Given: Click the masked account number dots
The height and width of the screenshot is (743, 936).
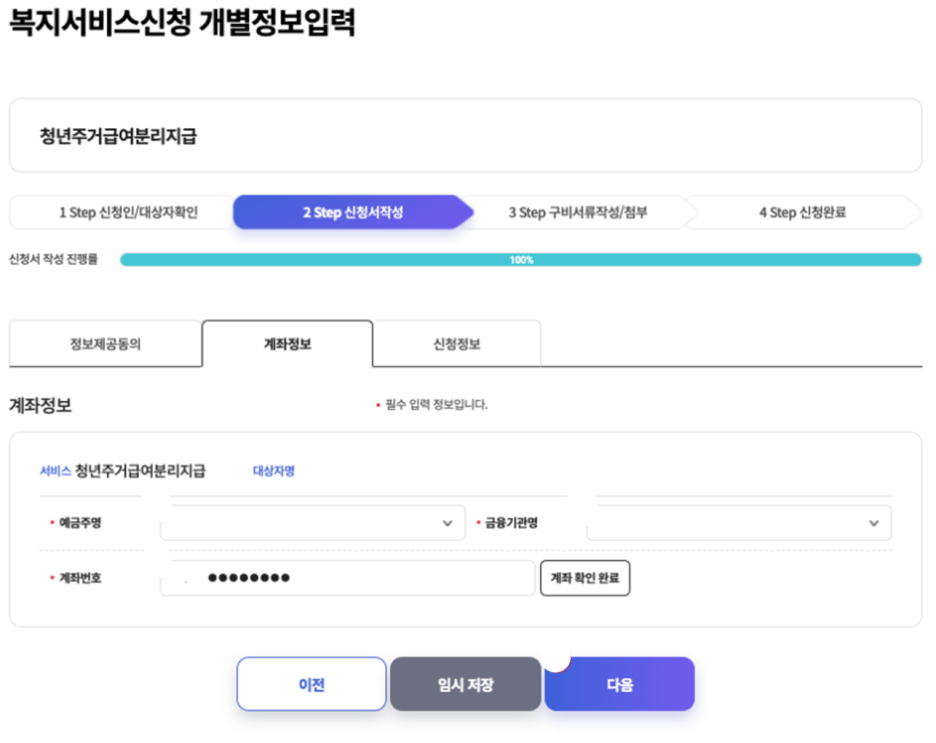Looking at the screenshot, I should click(250, 578).
